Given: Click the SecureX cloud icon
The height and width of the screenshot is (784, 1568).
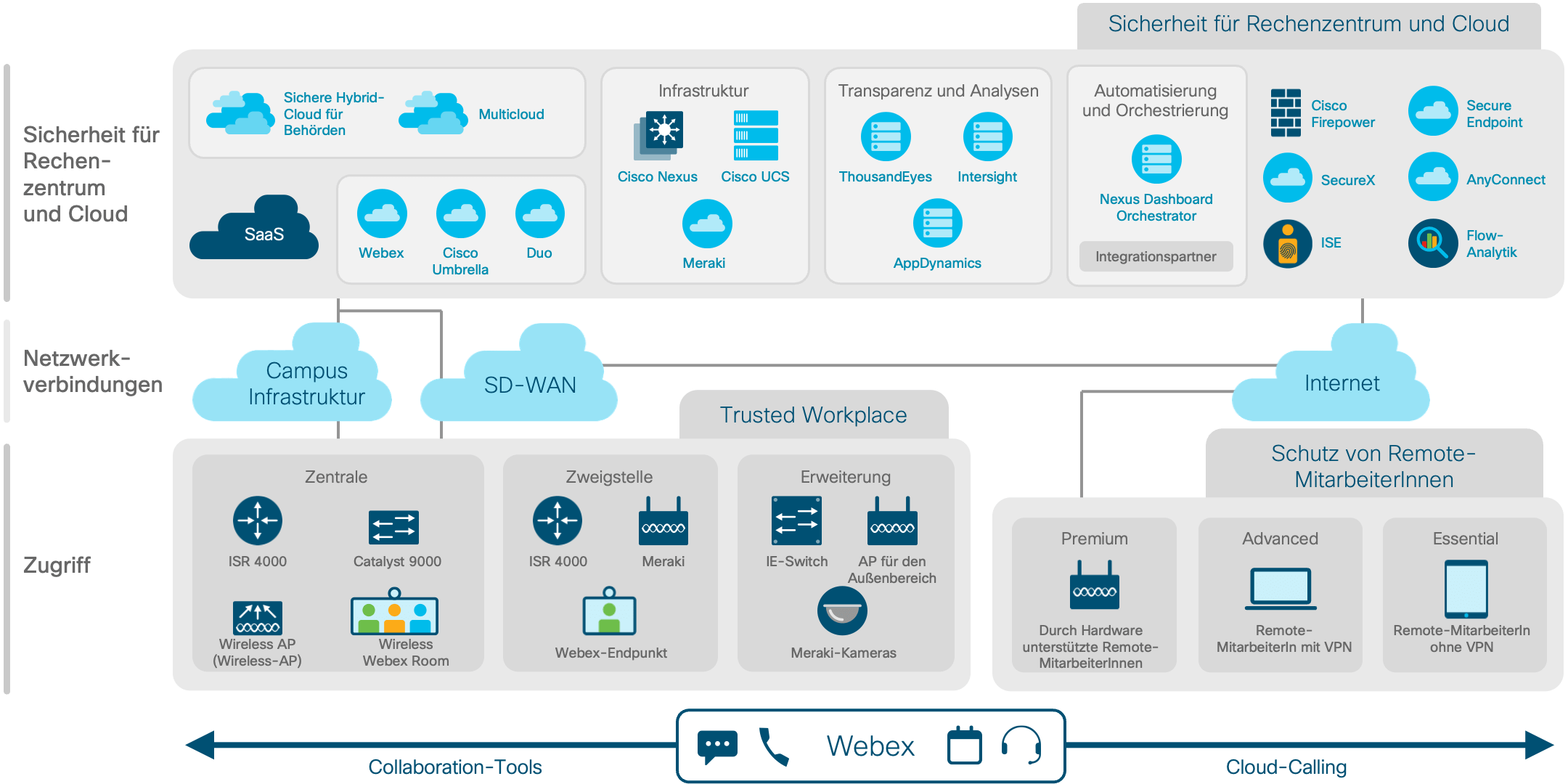Looking at the screenshot, I should (x=1288, y=177).
